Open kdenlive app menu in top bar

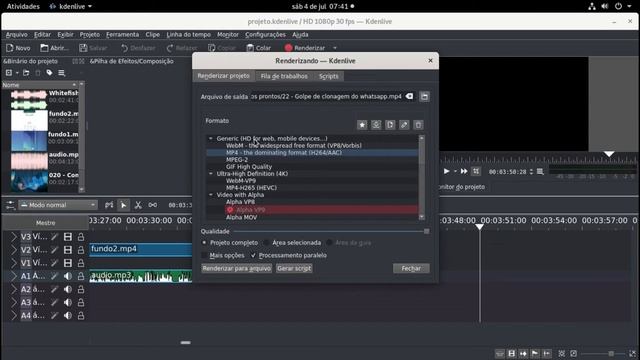[70, 6]
